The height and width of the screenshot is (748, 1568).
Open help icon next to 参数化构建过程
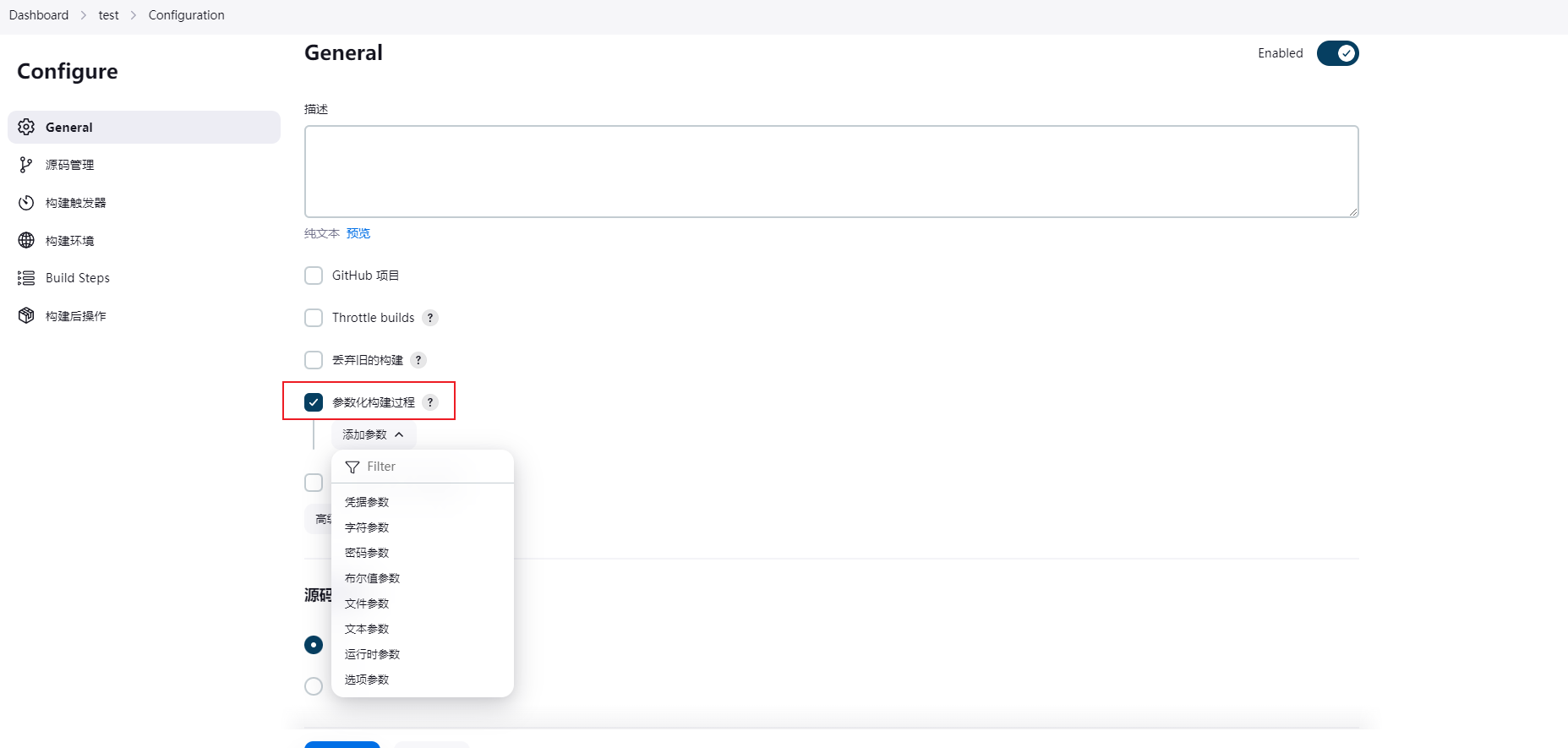[x=430, y=402]
